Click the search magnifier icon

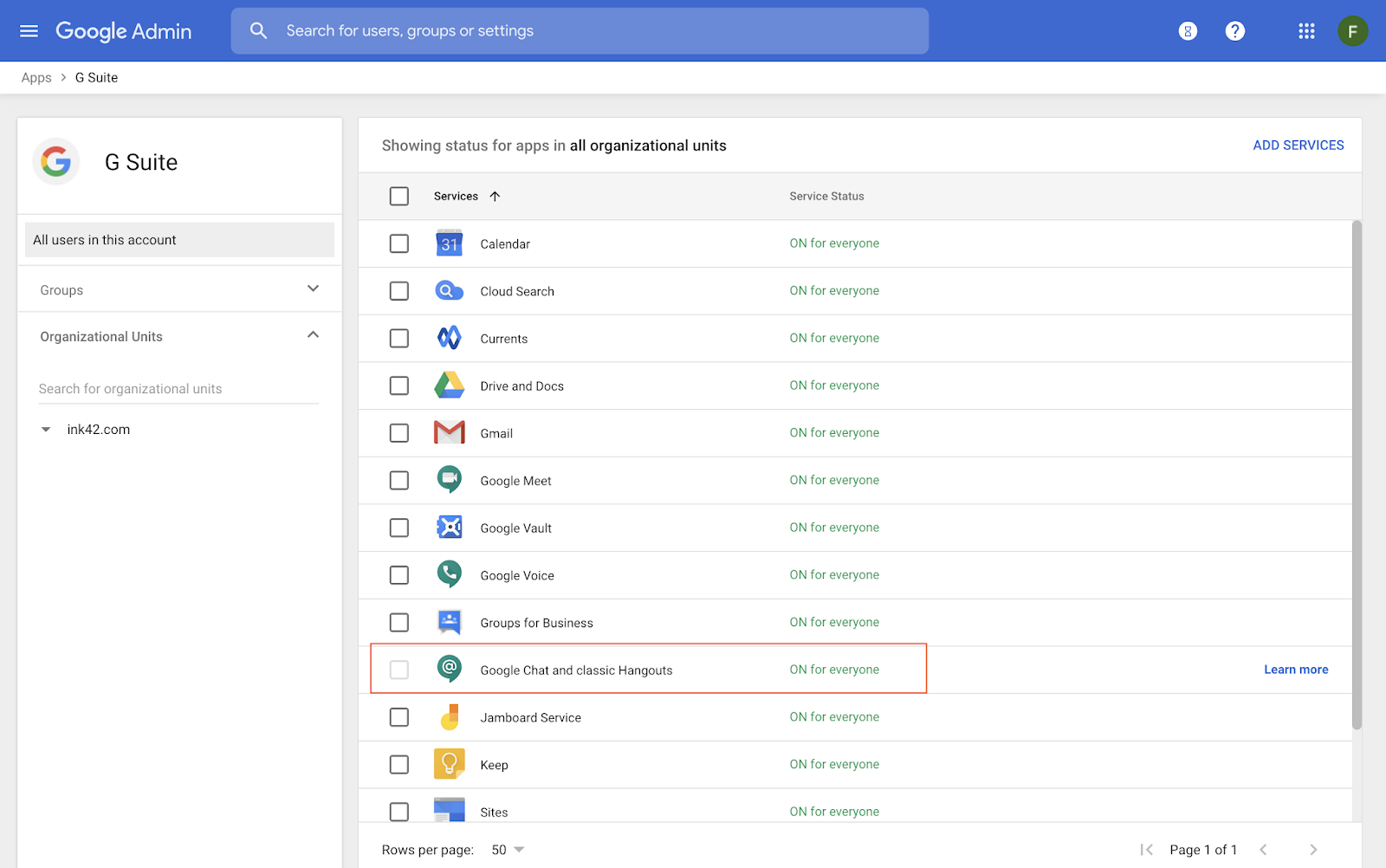pyautogui.click(x=258, y=31)
